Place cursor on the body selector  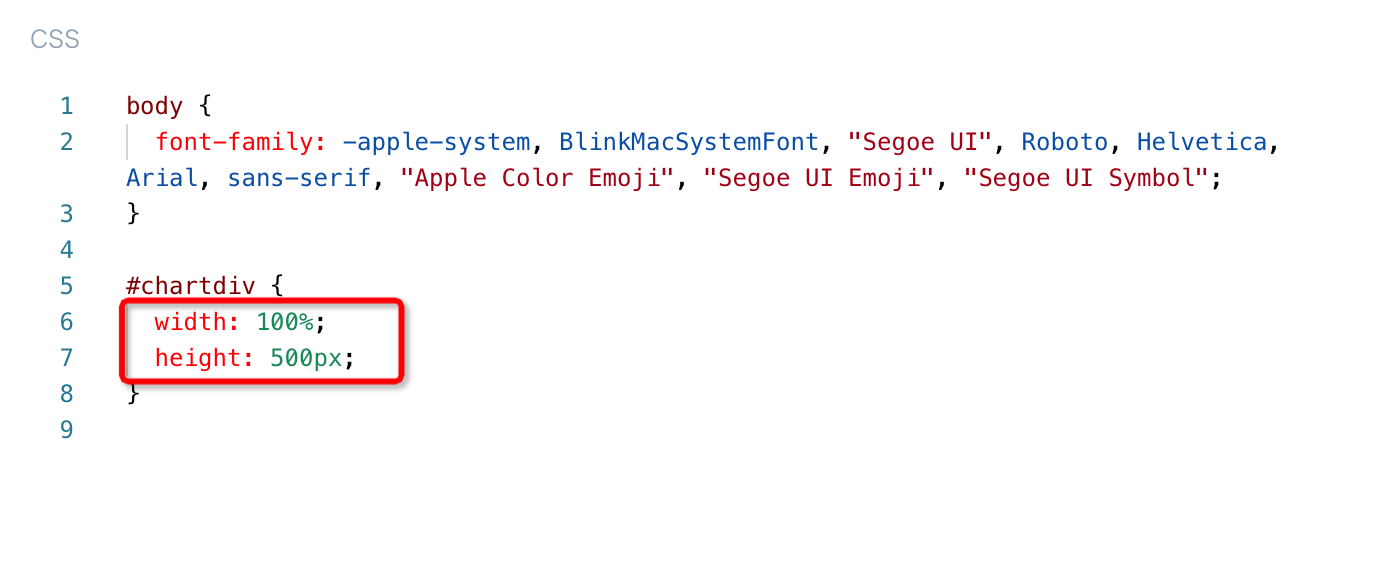(155, 106)
